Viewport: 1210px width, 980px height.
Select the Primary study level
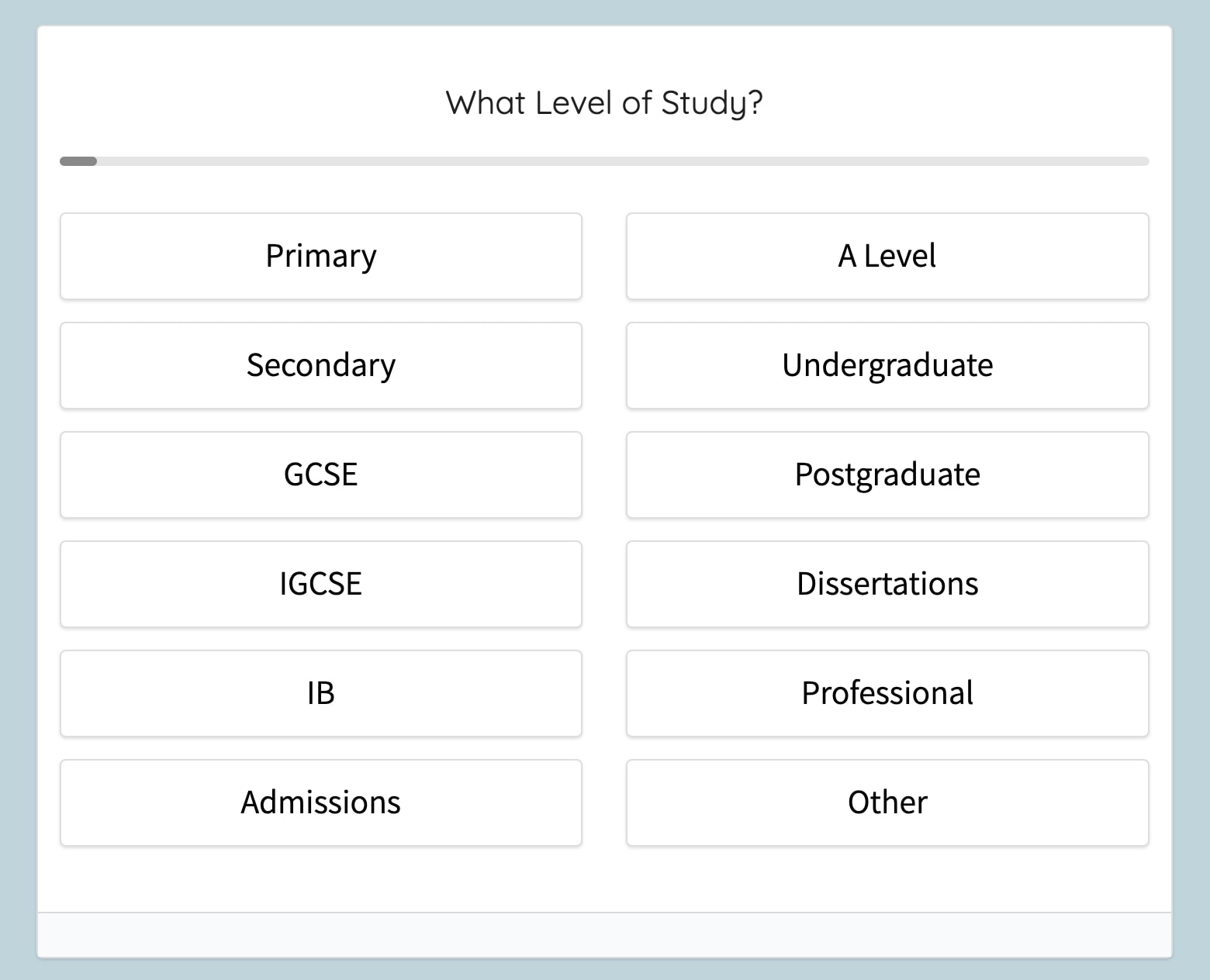[320, 256]
